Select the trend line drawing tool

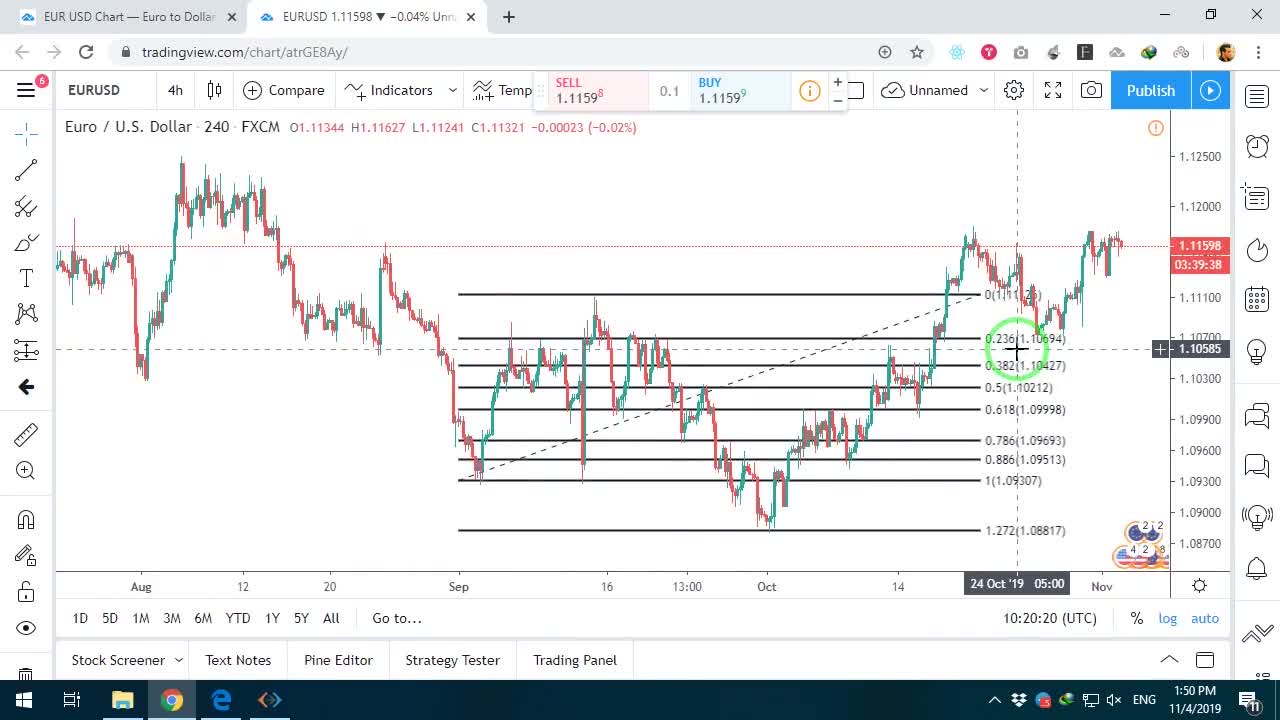[26, 170]
